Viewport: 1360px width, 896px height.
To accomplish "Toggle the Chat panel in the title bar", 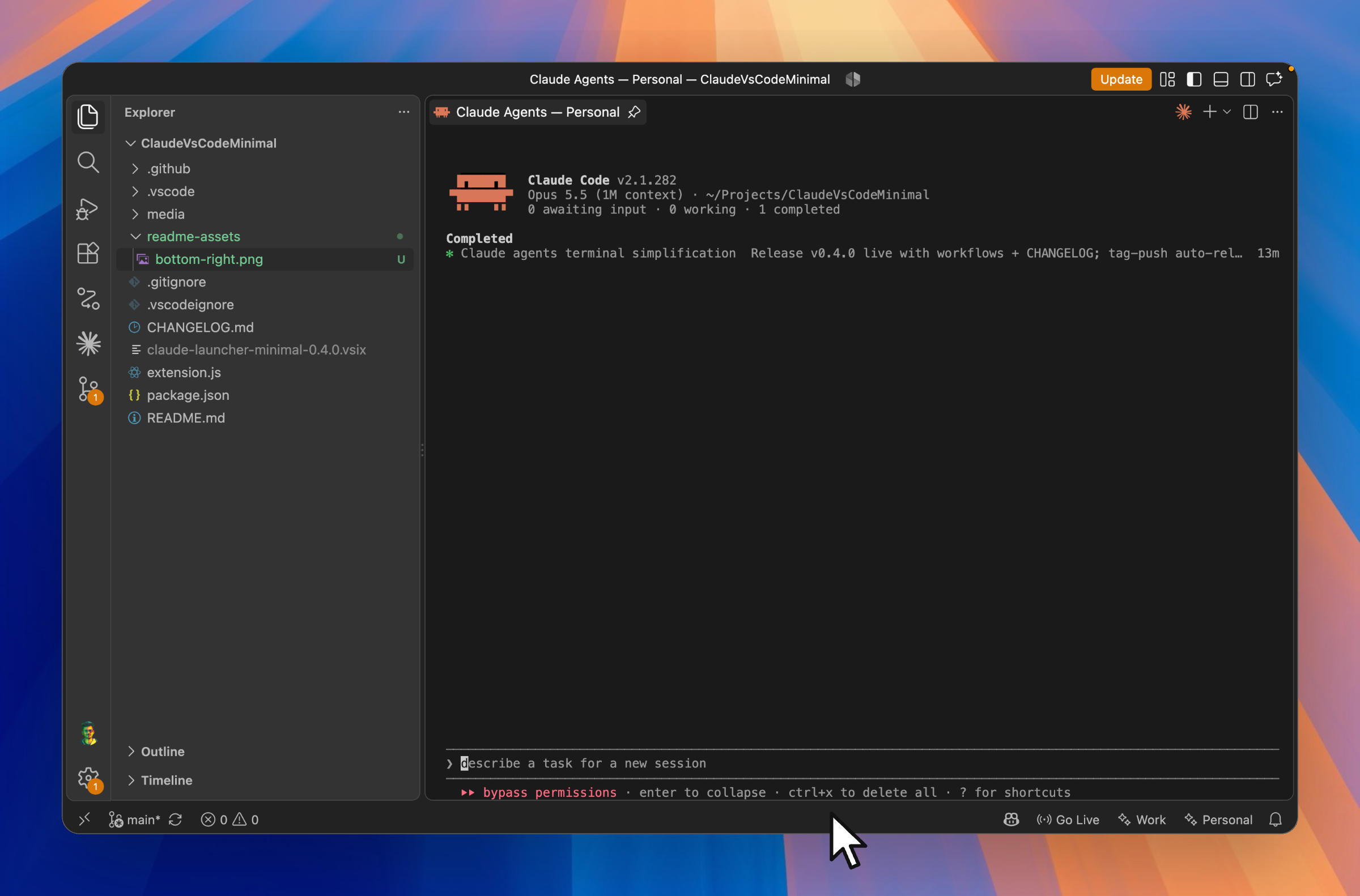I will (1274, 79).
